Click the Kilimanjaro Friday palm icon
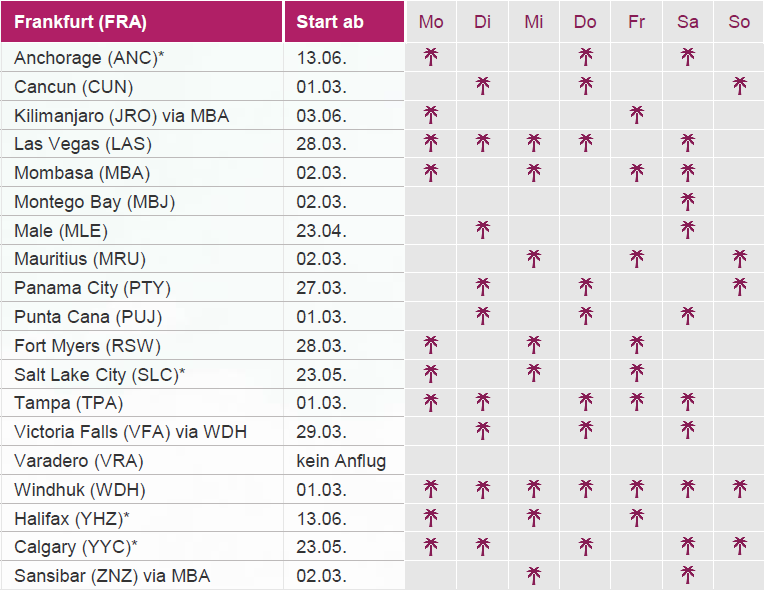The image size is (764, 590). click(x=636, y=115)
